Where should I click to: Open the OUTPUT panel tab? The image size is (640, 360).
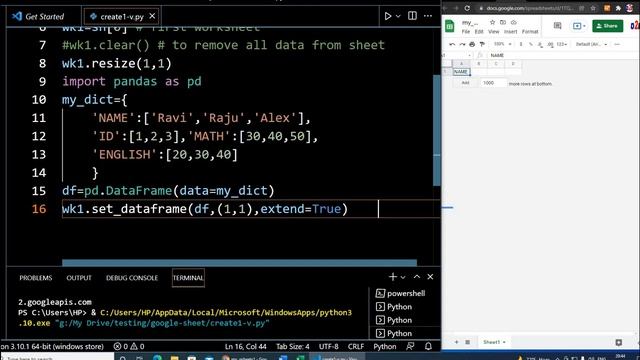[79, 278]
